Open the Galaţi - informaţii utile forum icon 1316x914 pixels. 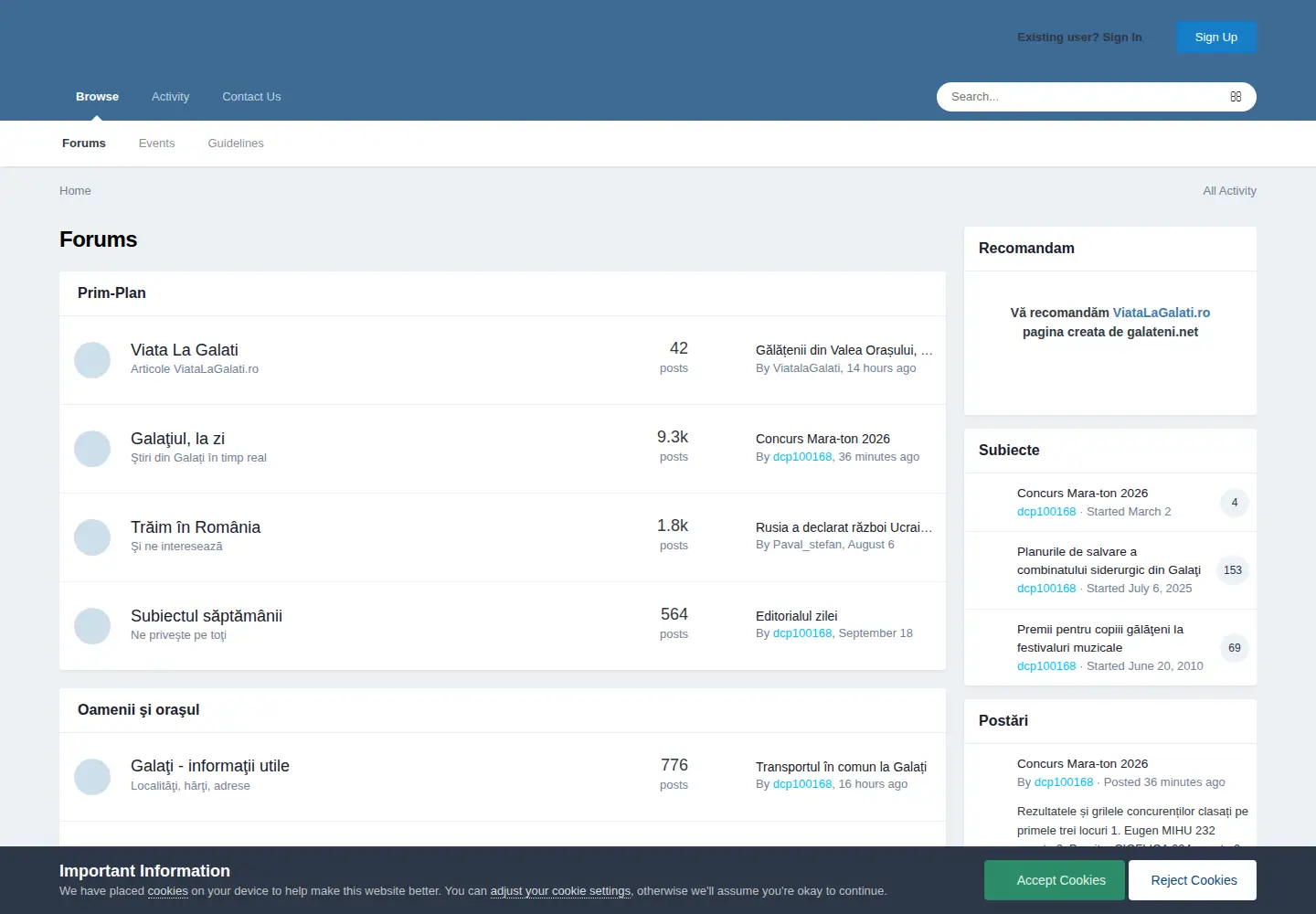(92, 777)
